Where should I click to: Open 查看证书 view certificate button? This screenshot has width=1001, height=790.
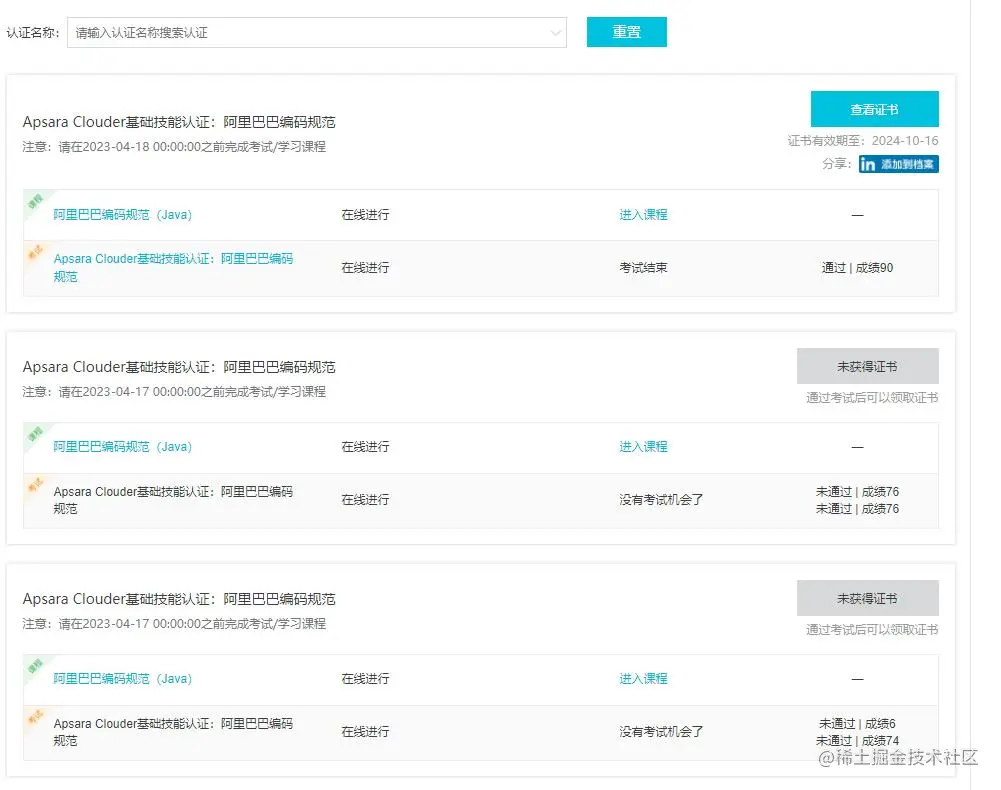[x=874, y=109]
